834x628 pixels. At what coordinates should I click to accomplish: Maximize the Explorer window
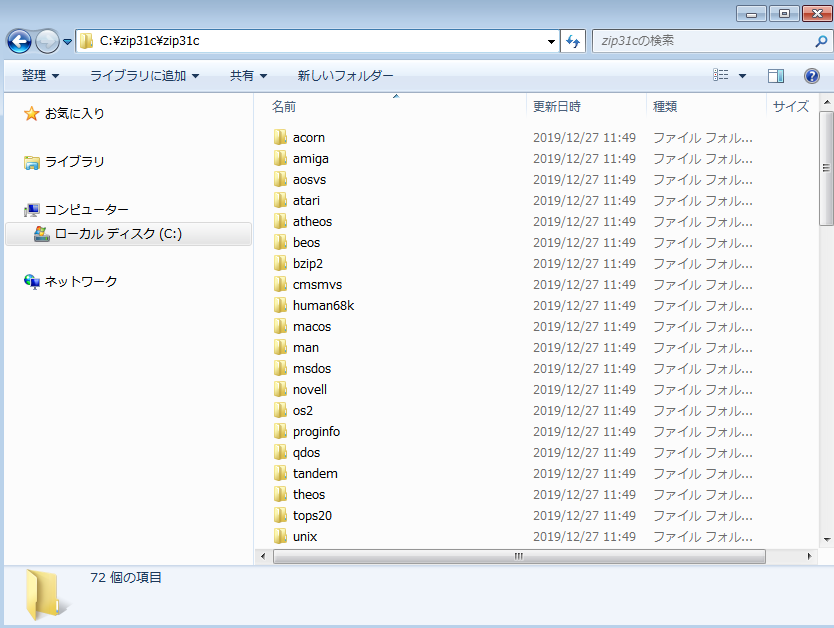(784, 14)
